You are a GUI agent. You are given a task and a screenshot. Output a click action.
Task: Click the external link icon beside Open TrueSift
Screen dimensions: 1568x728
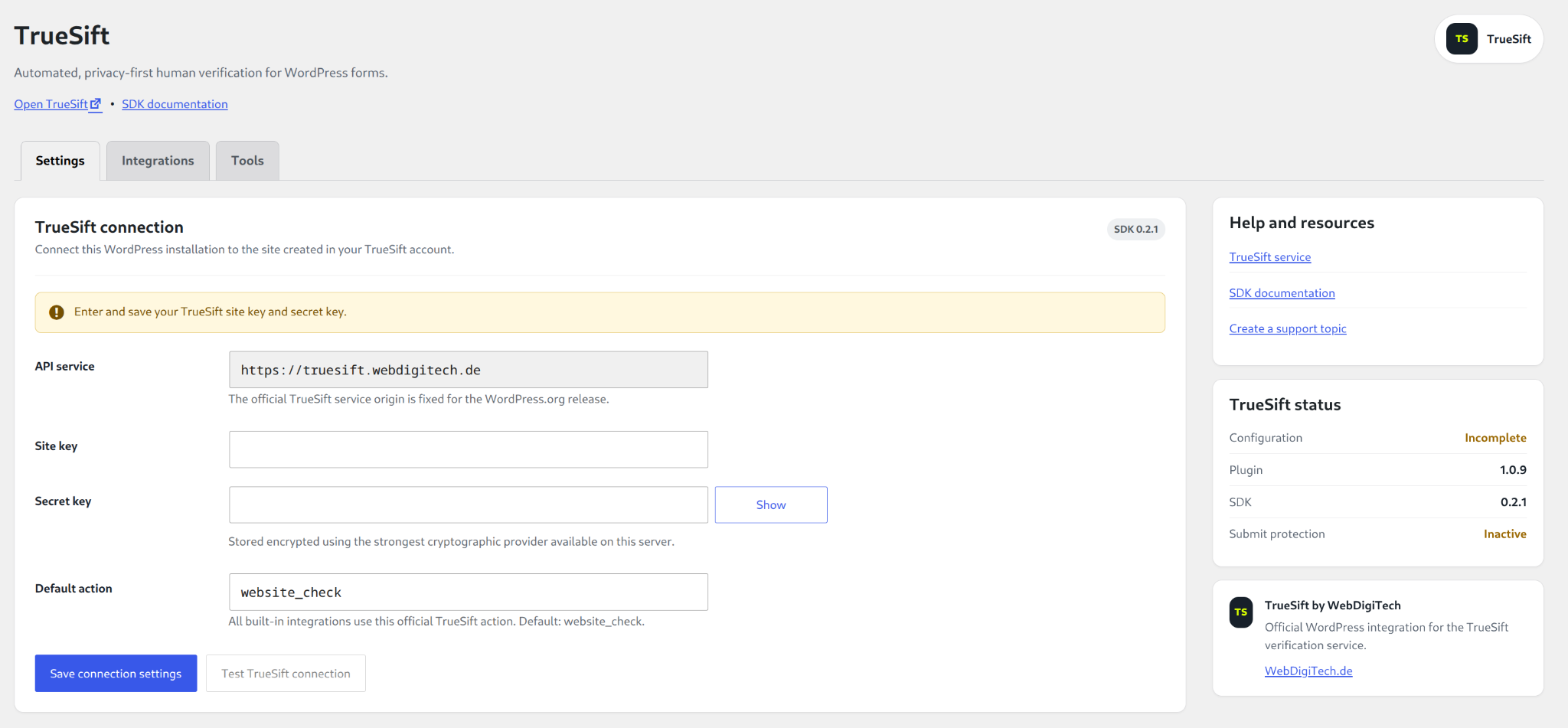96,104
